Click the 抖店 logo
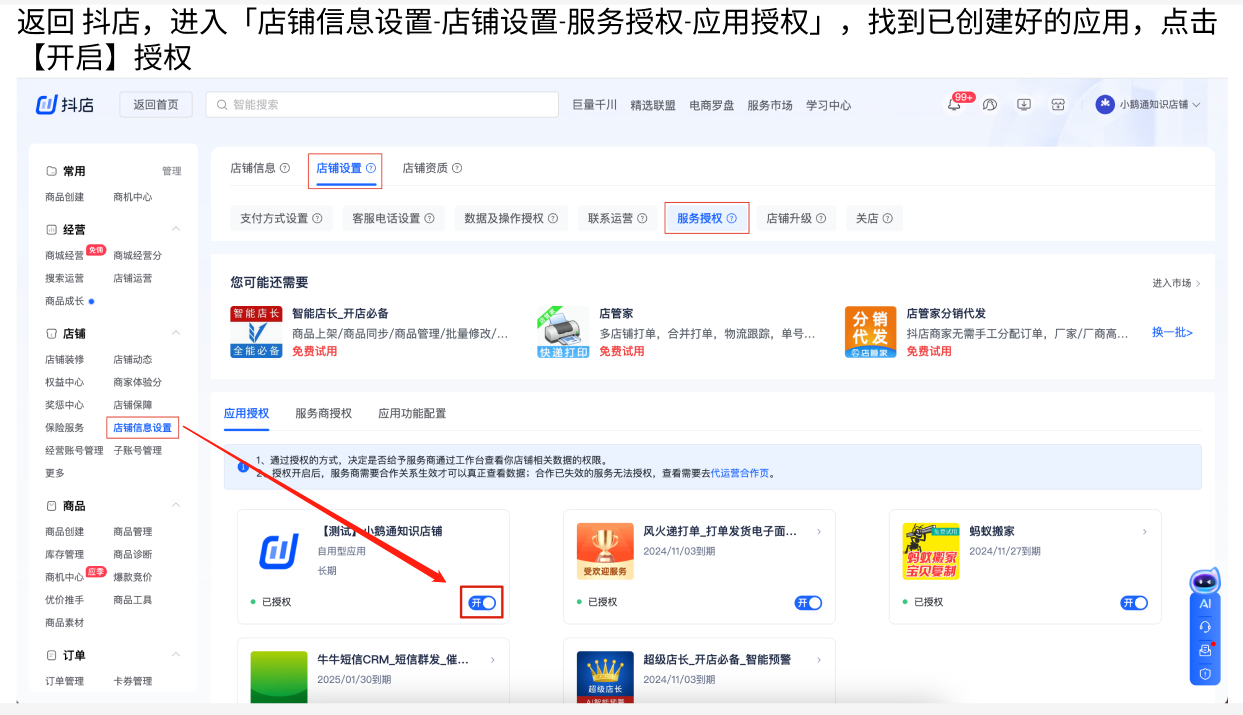 65,104
